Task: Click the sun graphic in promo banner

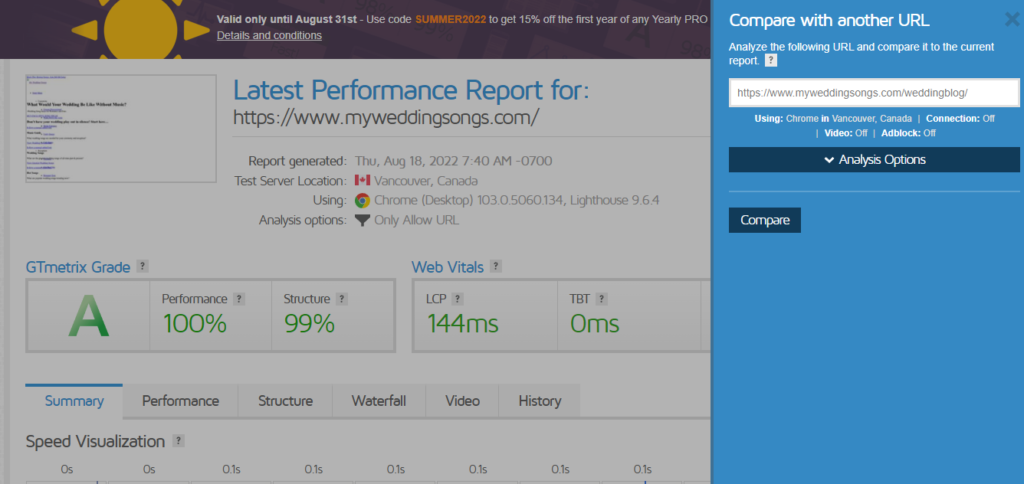Action: (x=141, y=29)
